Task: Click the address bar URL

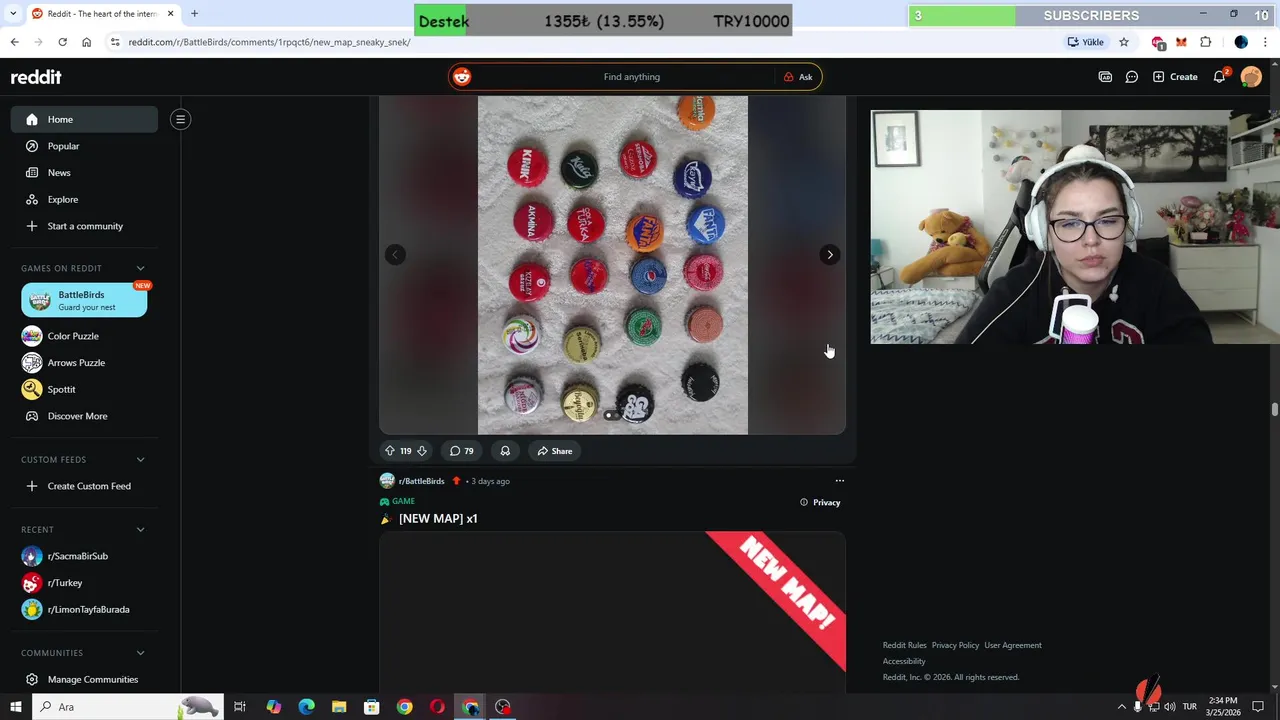Action: click(x=269, y=42)
